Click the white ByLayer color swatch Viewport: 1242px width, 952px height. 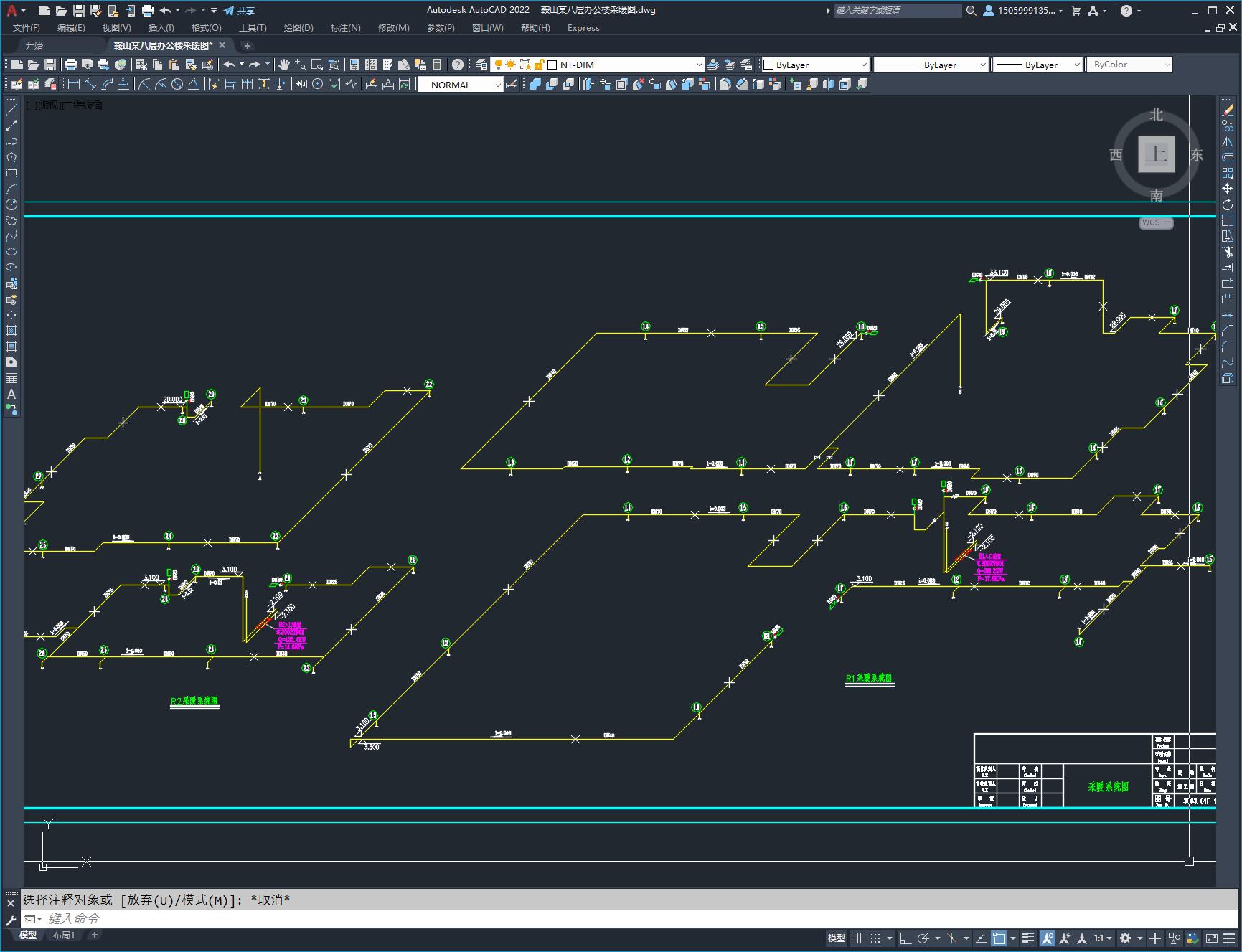(768, 65)
